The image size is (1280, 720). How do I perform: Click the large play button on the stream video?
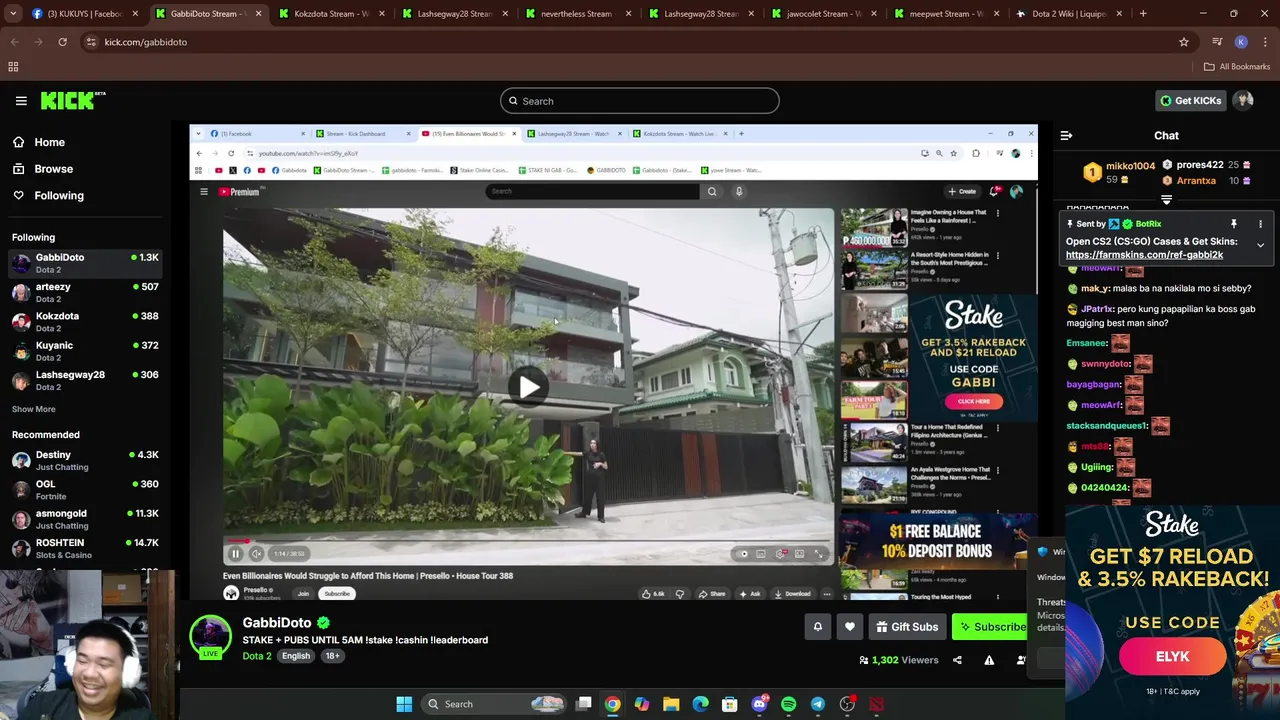[x=528, y=387]
